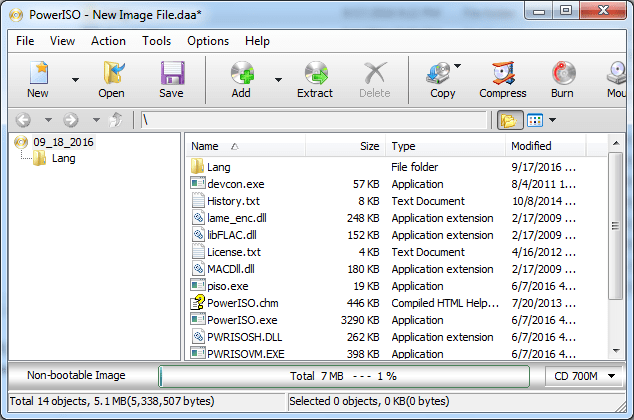Open the CD 700M media type dropdown
The image size is (634, 420).
[584, 376]
